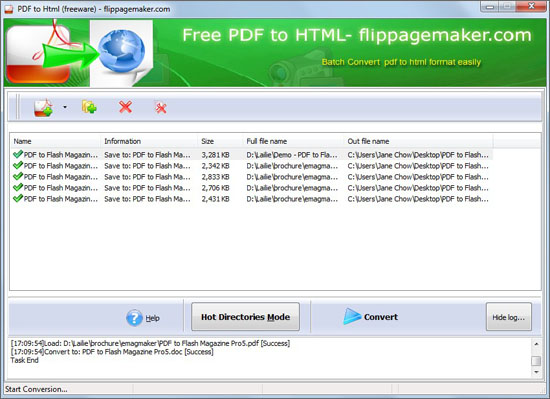Click the clear all files icon
This screenshot has width=550, height=399.
161,107
